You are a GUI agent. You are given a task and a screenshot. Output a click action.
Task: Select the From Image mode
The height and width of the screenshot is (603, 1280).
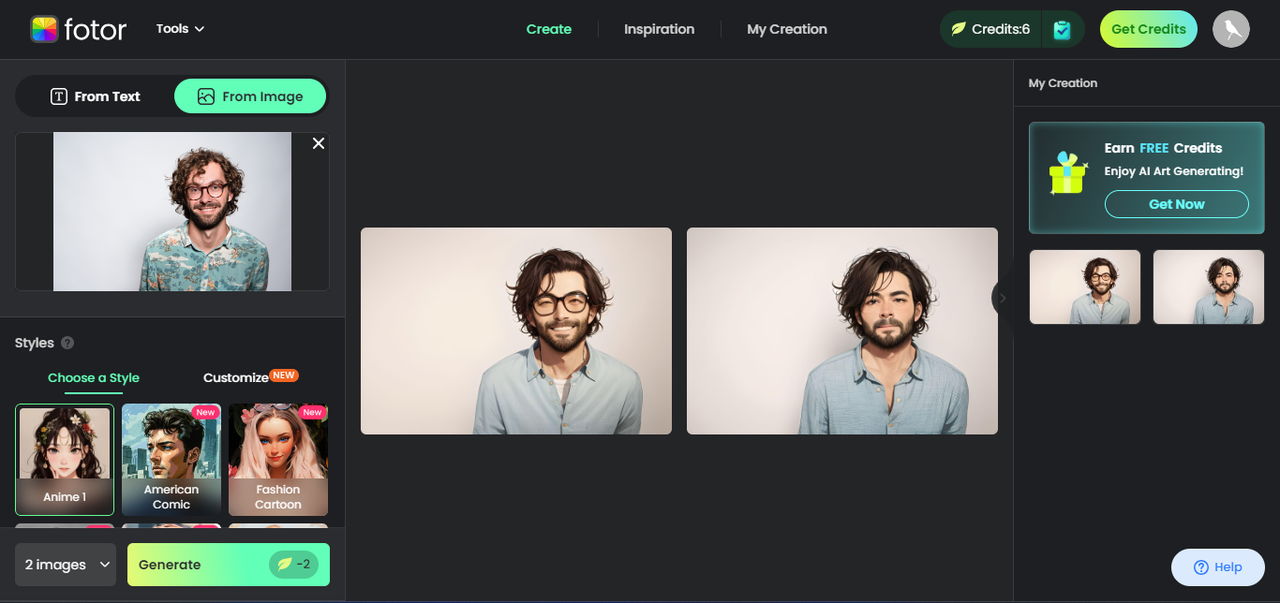click(x=250, y=96)
